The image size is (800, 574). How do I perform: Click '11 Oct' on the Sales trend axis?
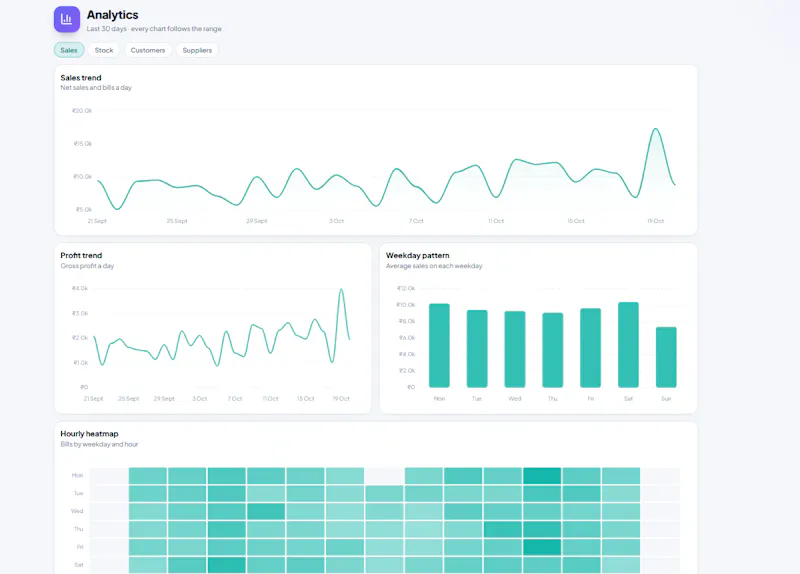pyautogui.click(x=496, y=221)
